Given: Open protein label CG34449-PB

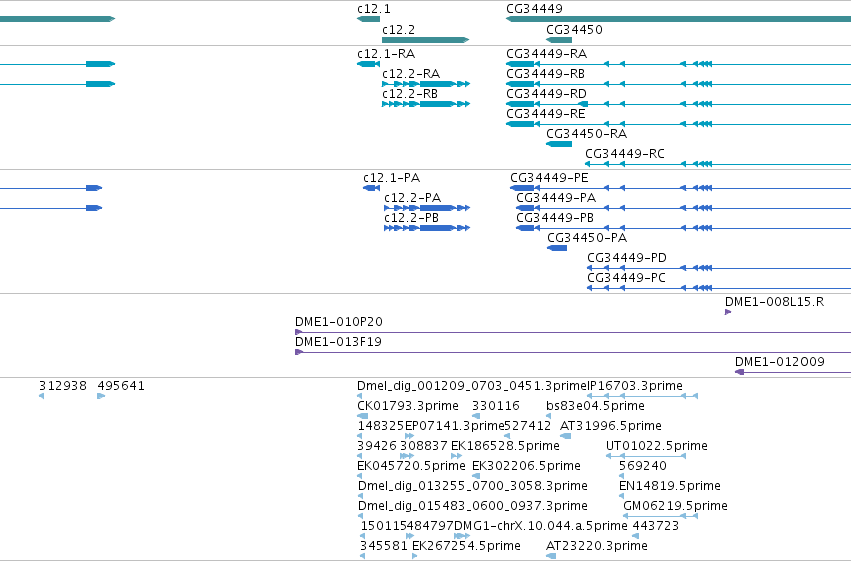Looking at the screenshot, I should [555, 219].
